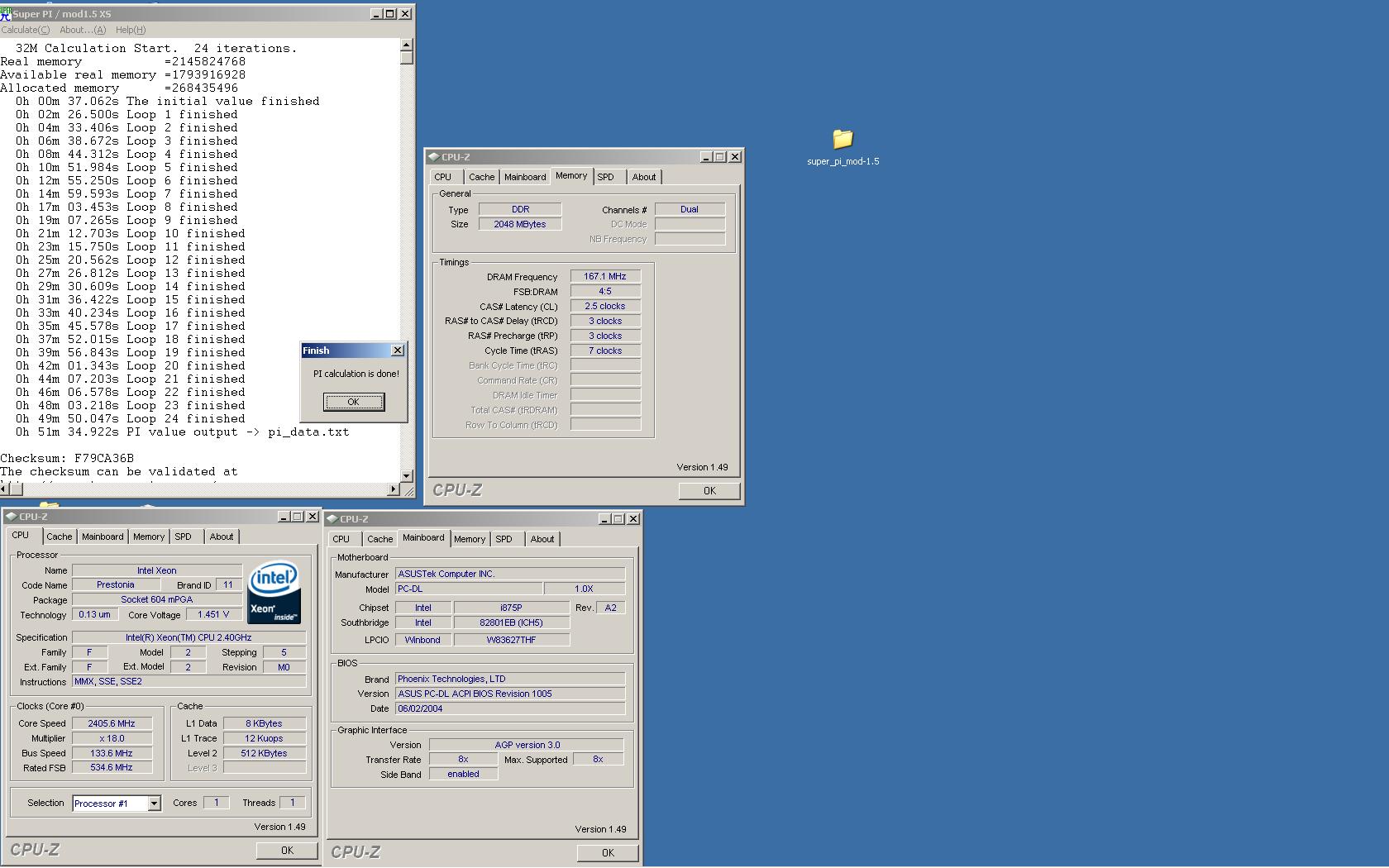Open Memory tab in processor CPU-Z window

pos(149,537)
